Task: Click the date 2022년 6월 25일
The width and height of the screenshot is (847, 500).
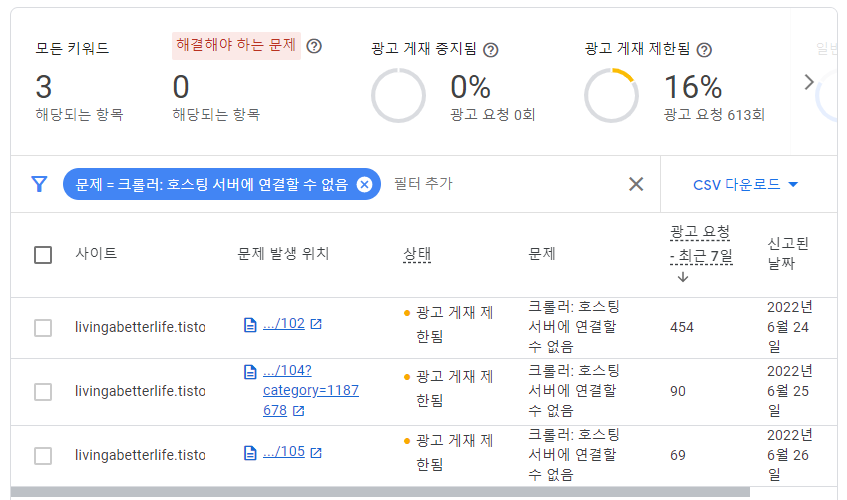Action: [790, 391]
